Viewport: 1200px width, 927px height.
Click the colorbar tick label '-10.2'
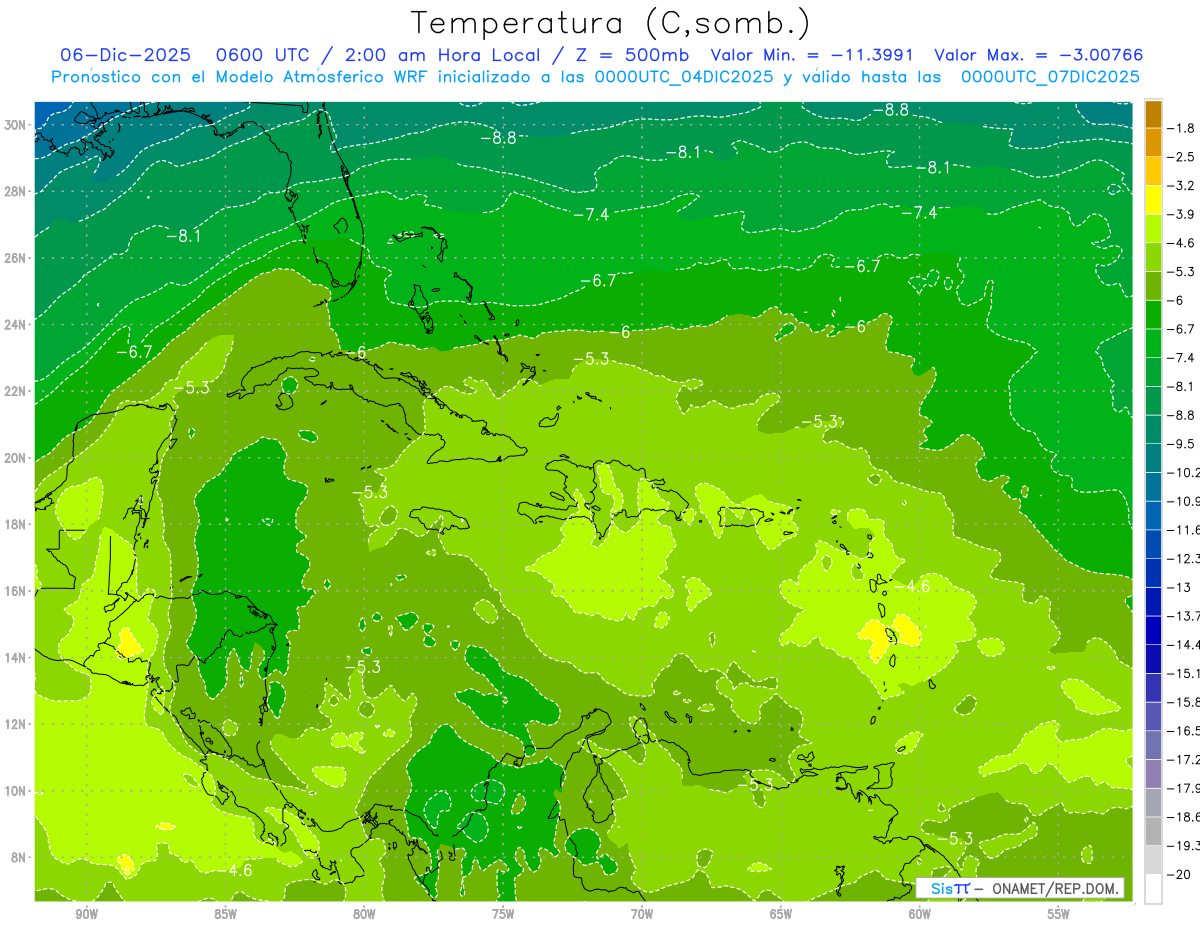click(1183, 472)
